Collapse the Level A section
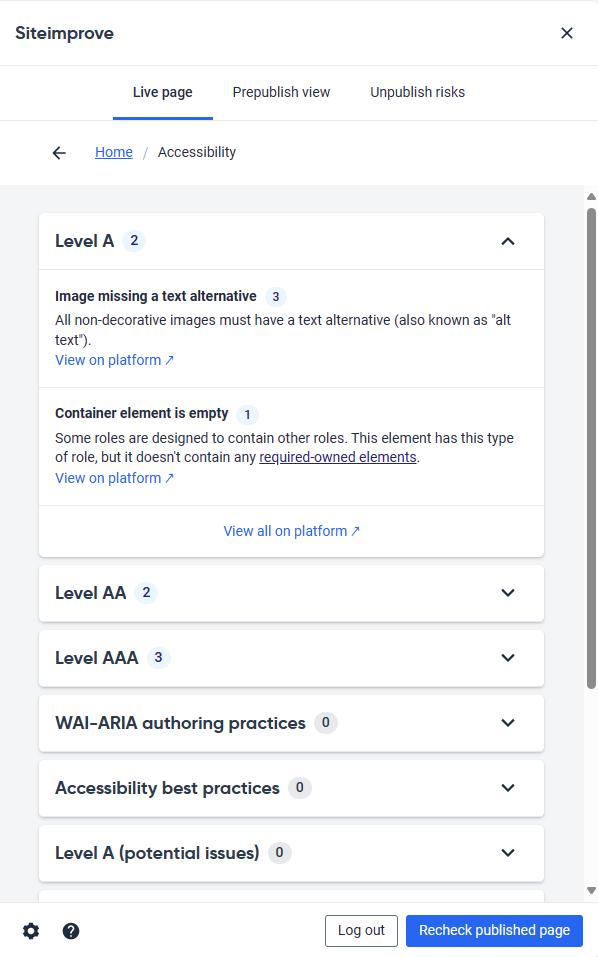 pyautogui.click(x=291, y=241)
